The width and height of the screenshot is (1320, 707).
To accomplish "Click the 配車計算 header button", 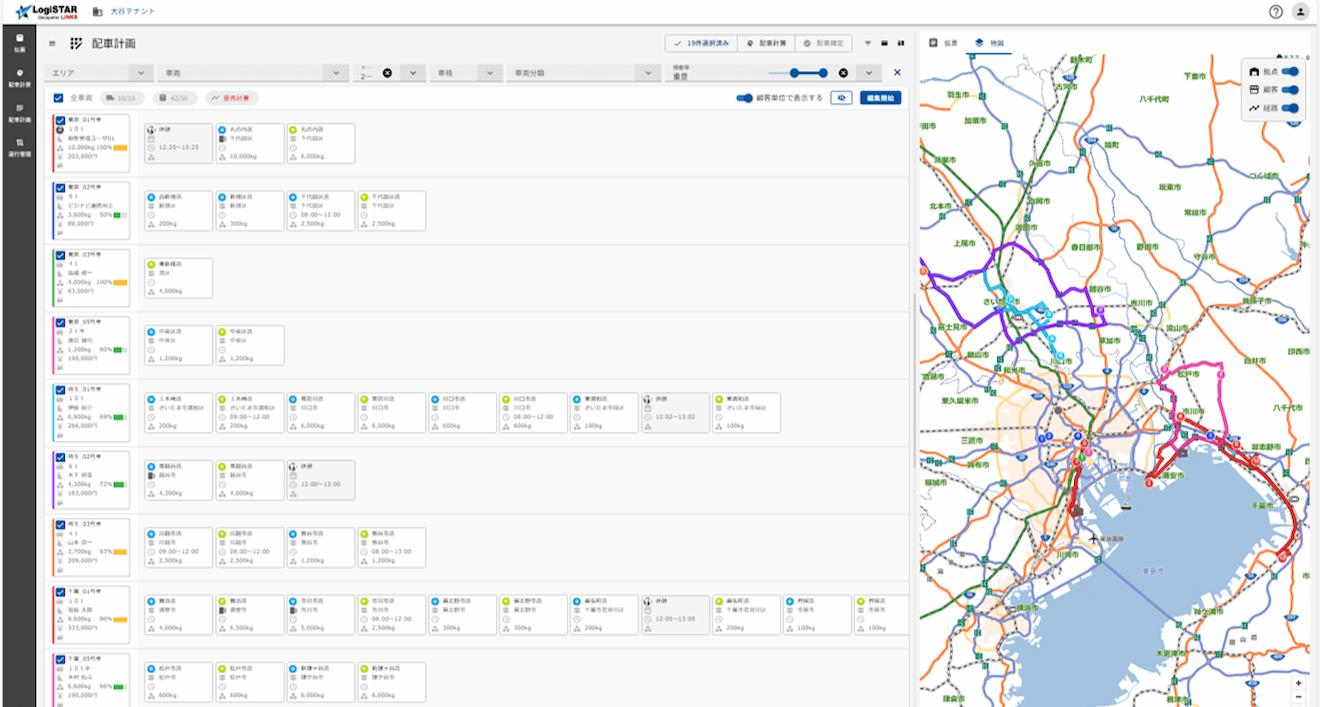I will (x=765, y=44).
